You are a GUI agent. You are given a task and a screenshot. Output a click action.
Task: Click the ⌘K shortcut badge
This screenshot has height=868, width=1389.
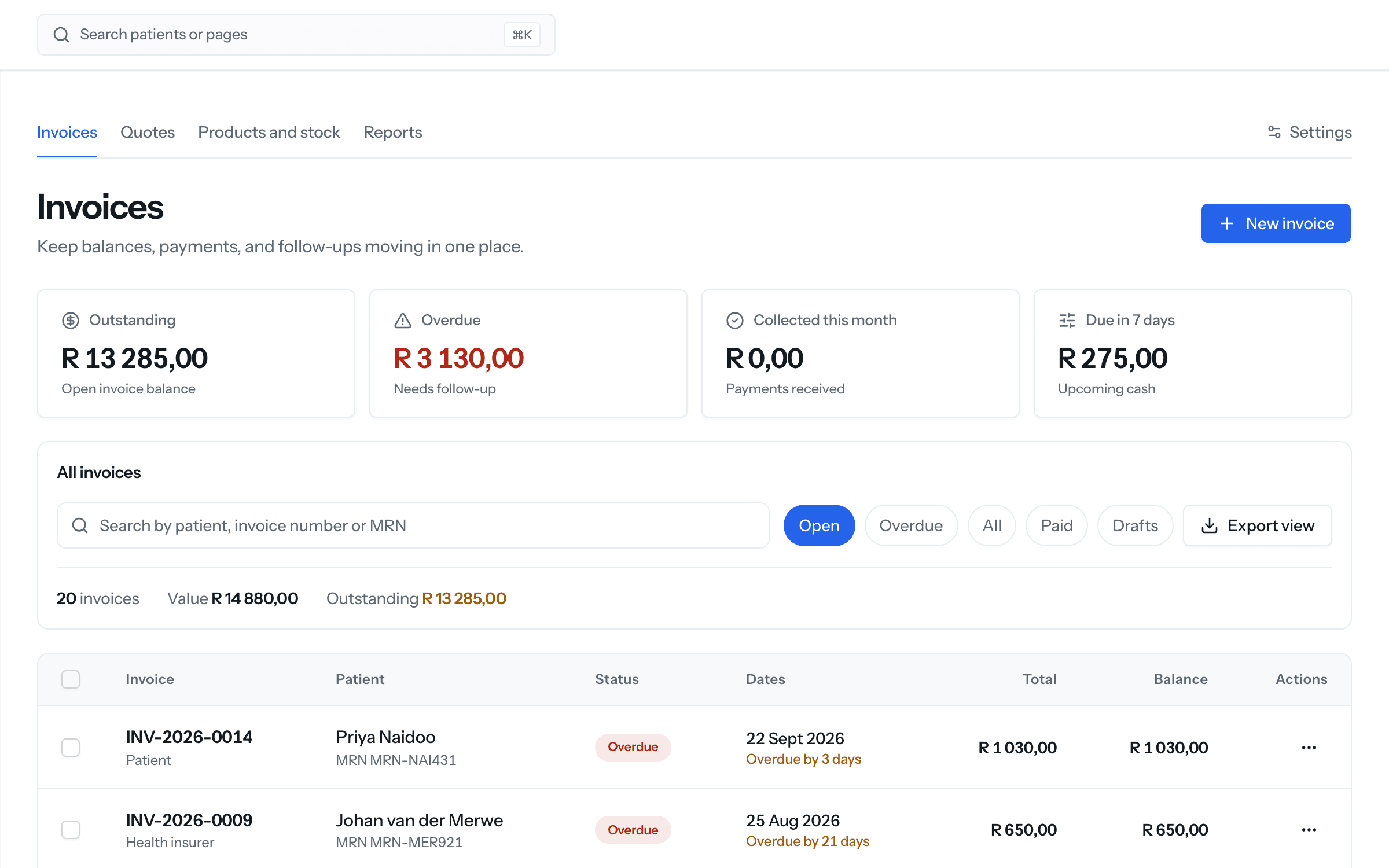point(522,35)
